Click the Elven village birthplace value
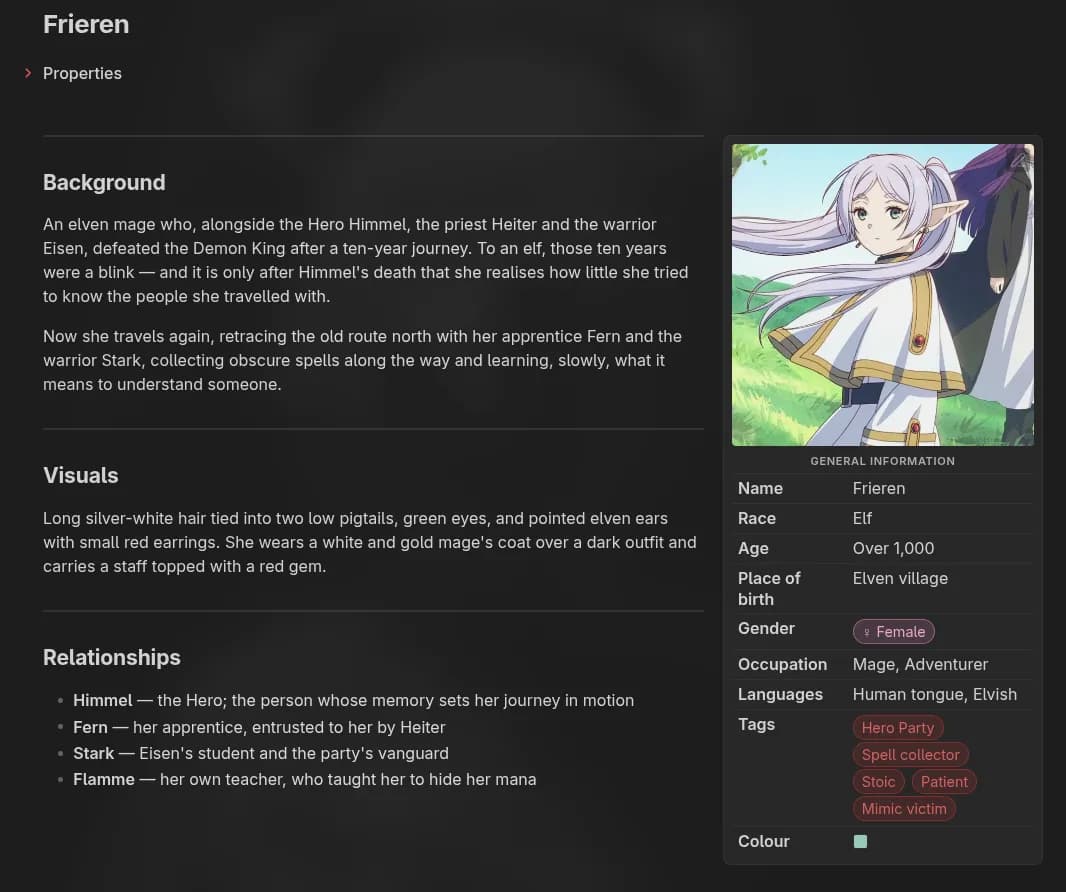Viewport: 1066px width, 892px height. 900,578
